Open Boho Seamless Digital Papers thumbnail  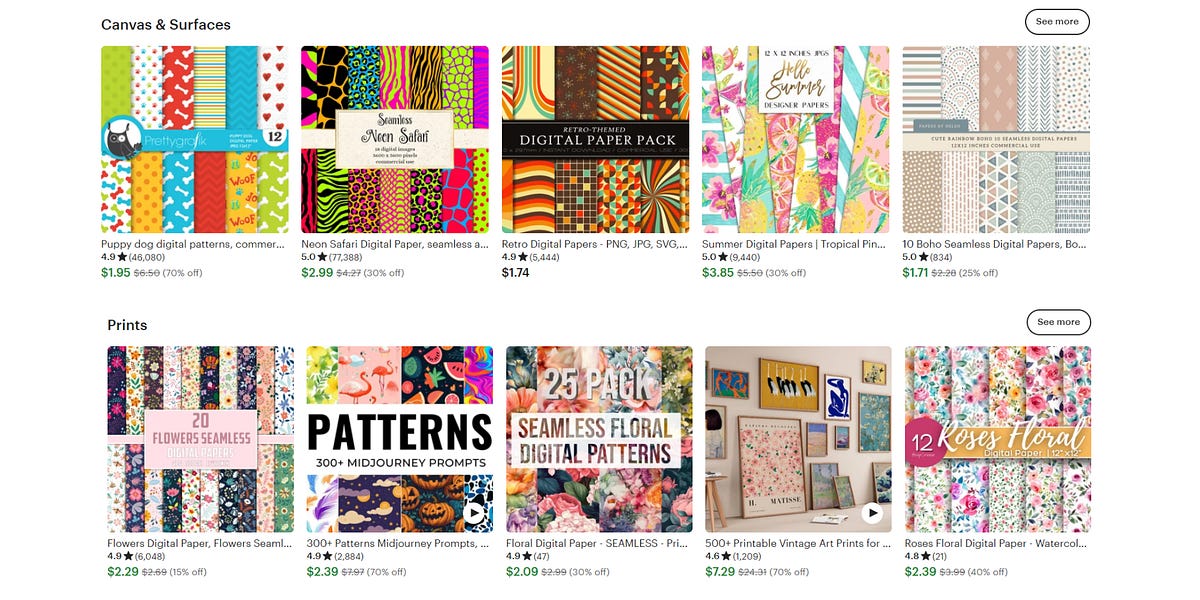tap(996, 139)
